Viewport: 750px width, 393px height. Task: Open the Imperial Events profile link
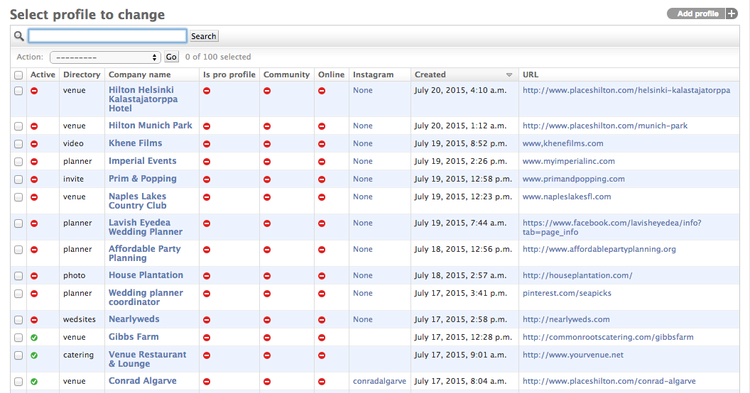pos(143,161)
